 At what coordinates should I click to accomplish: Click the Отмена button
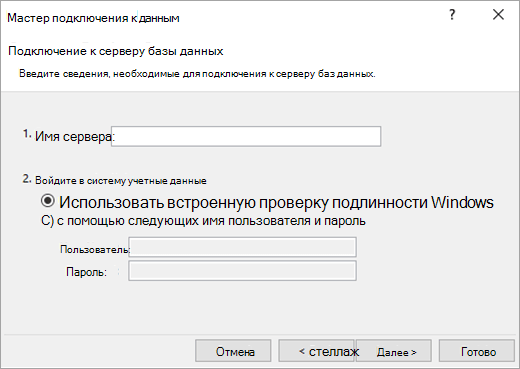(233, 351)
